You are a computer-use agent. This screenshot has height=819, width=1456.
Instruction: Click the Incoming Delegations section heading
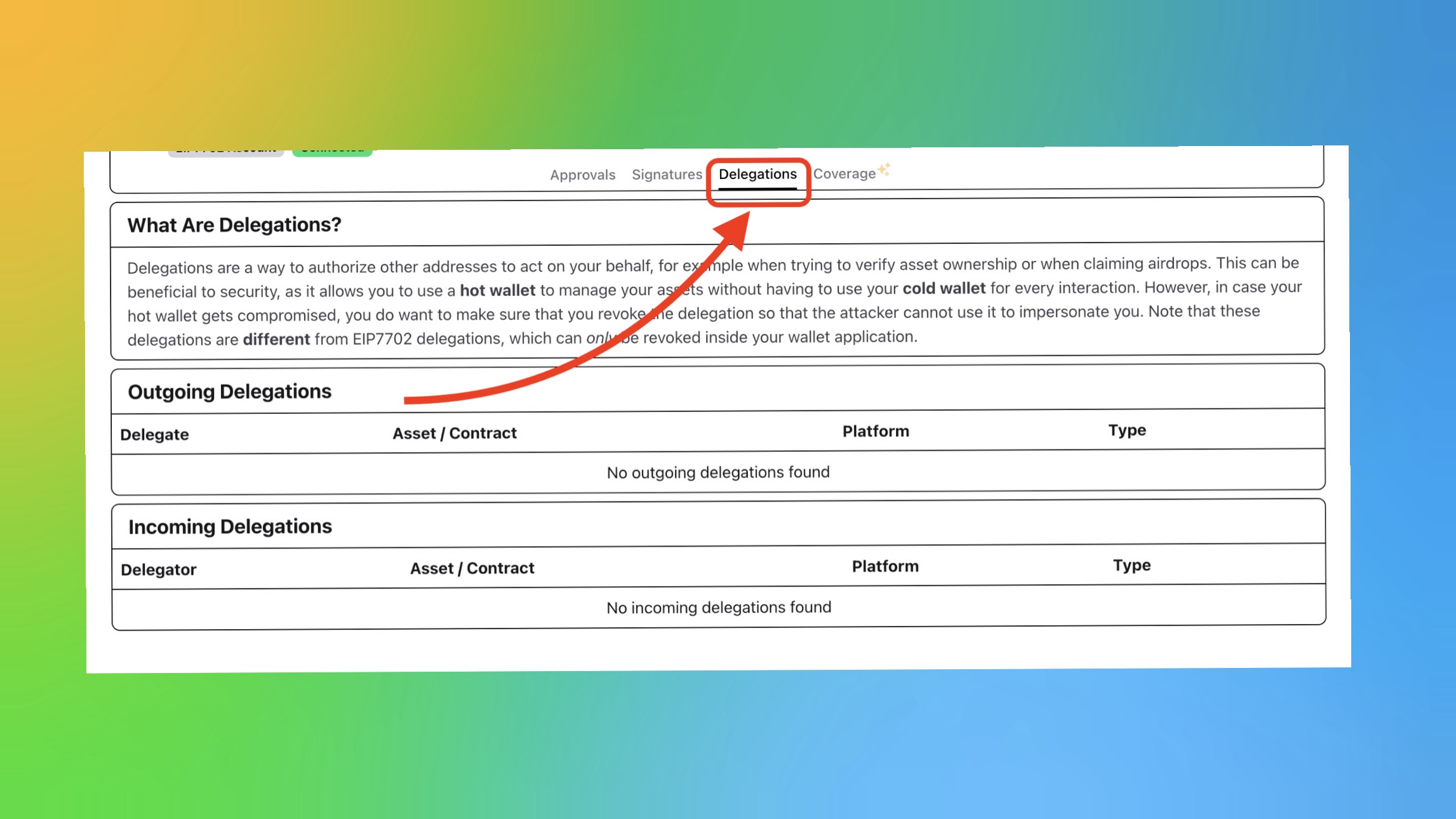click(x=230, y=526)
